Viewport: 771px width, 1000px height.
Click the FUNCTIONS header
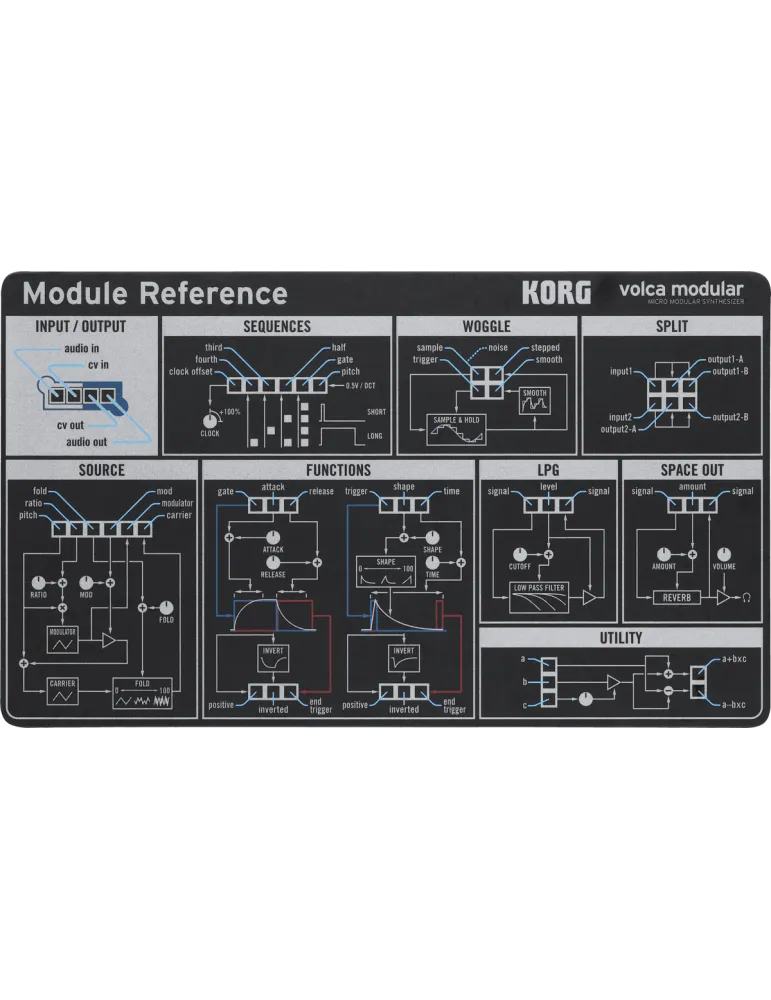point(338,470)
